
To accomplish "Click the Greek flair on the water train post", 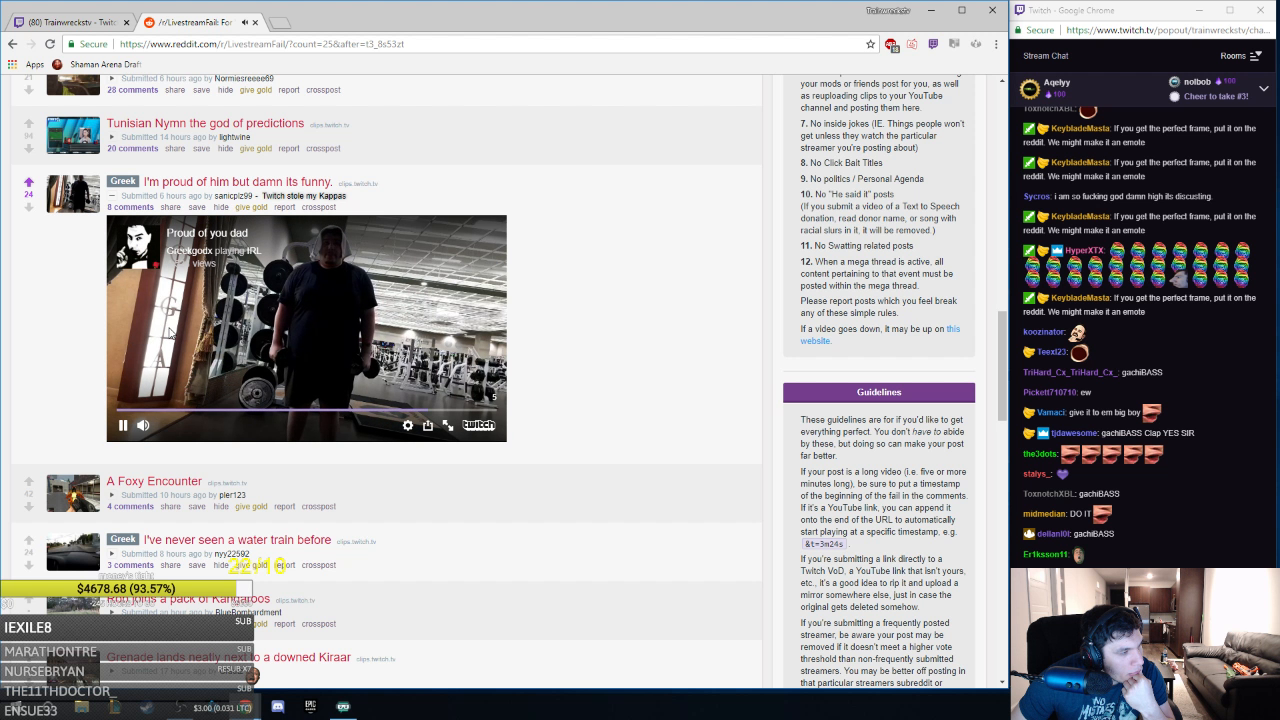I will click(123, 540).
